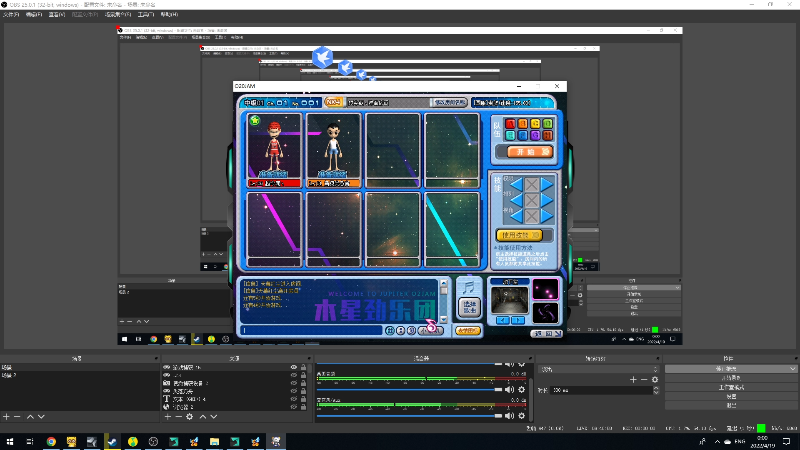Open source properties gear icon
The height and width of the screenshot is (450, 800).
[190, 417]
